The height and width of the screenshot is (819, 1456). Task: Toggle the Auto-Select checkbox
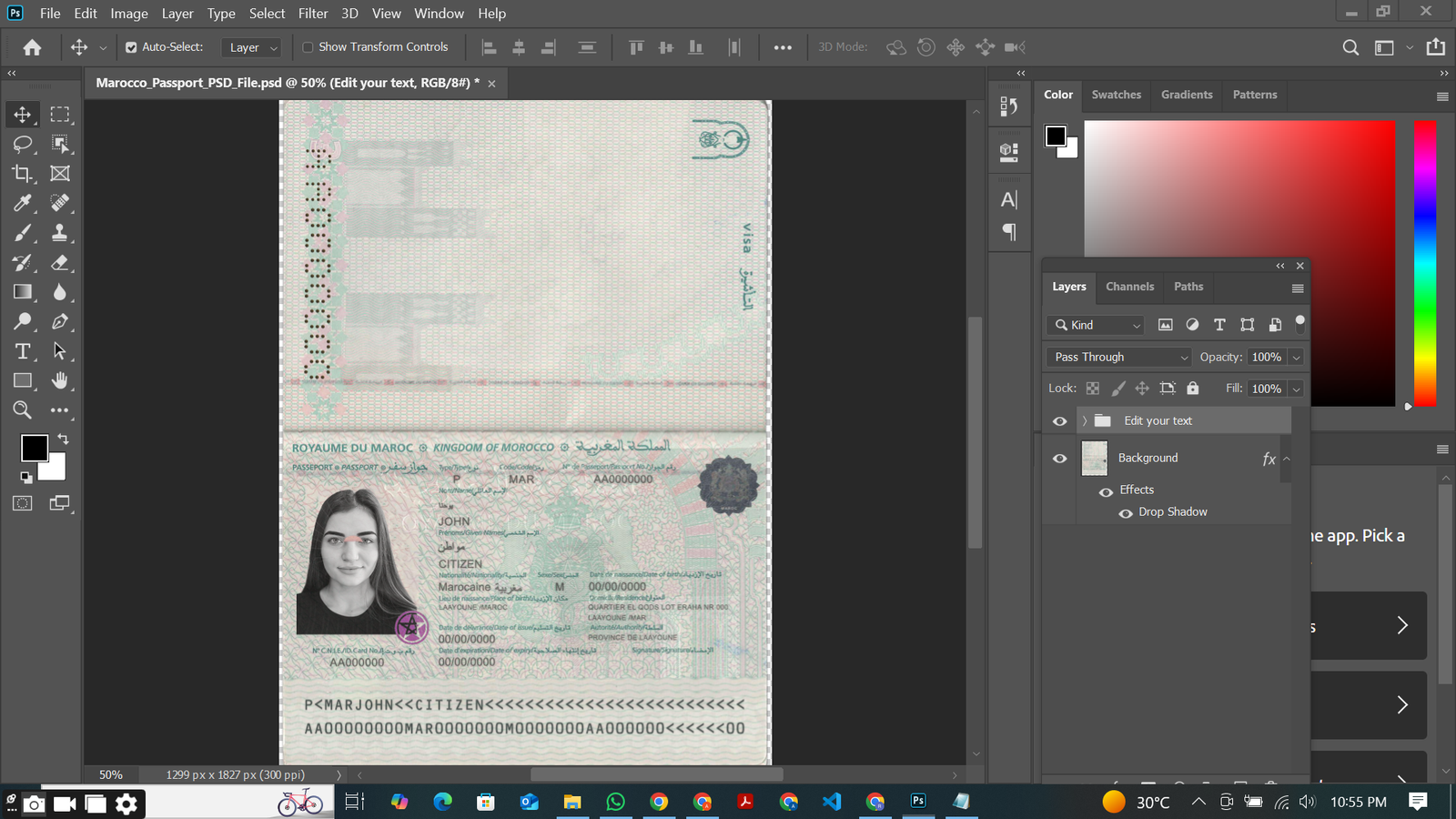point(131,47)
